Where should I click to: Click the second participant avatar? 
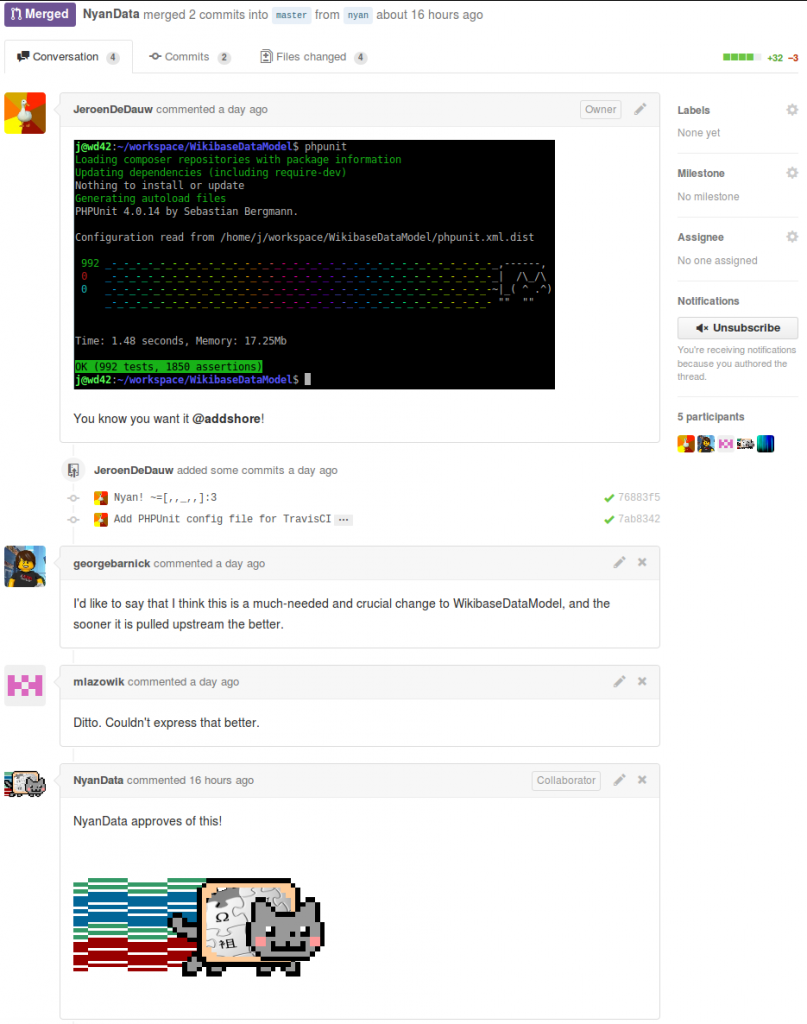tap(706, 444)
